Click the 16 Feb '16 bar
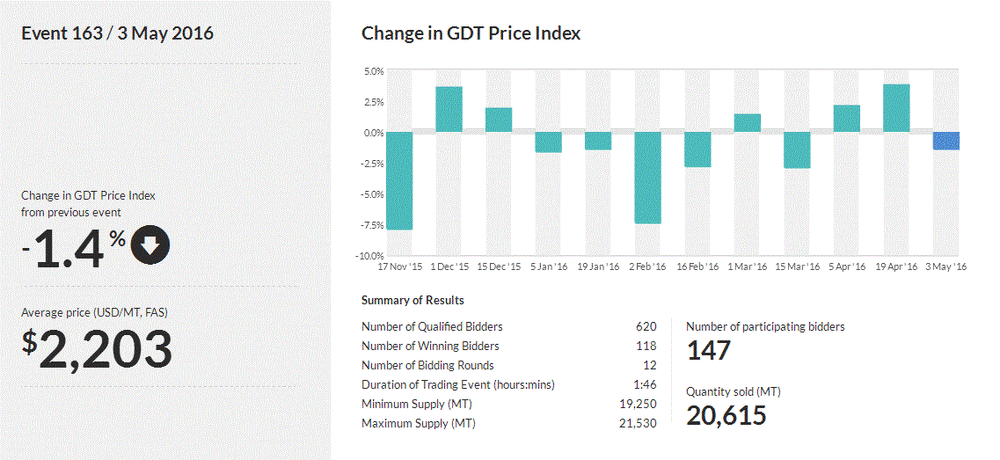The height and width of the screenshot is (460, 1000). click(x=697, y=149)
